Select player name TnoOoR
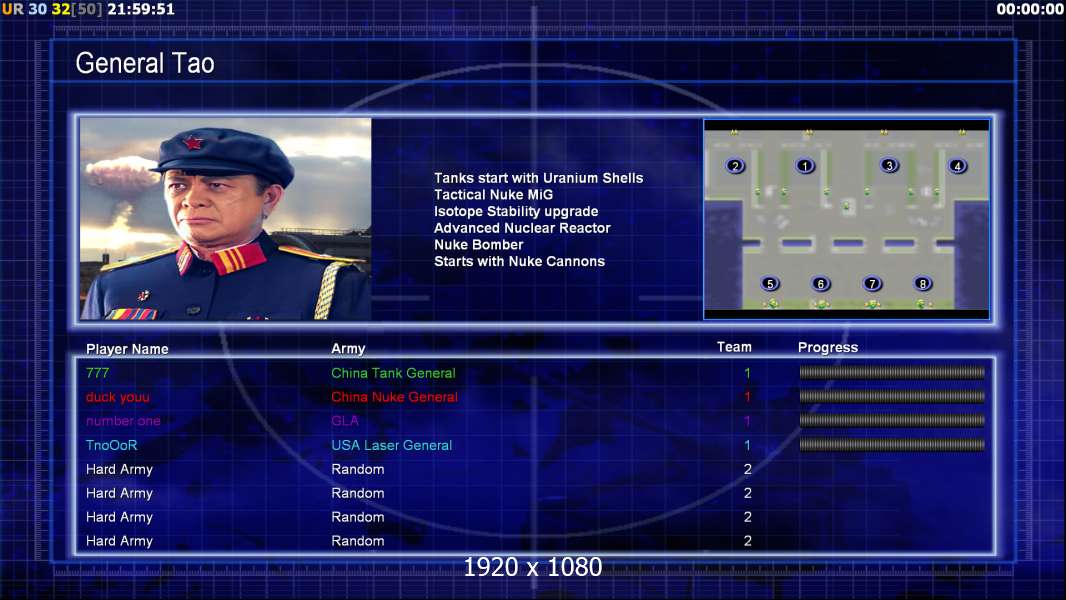Screen dimensions: 1066x600 point(111,446)
